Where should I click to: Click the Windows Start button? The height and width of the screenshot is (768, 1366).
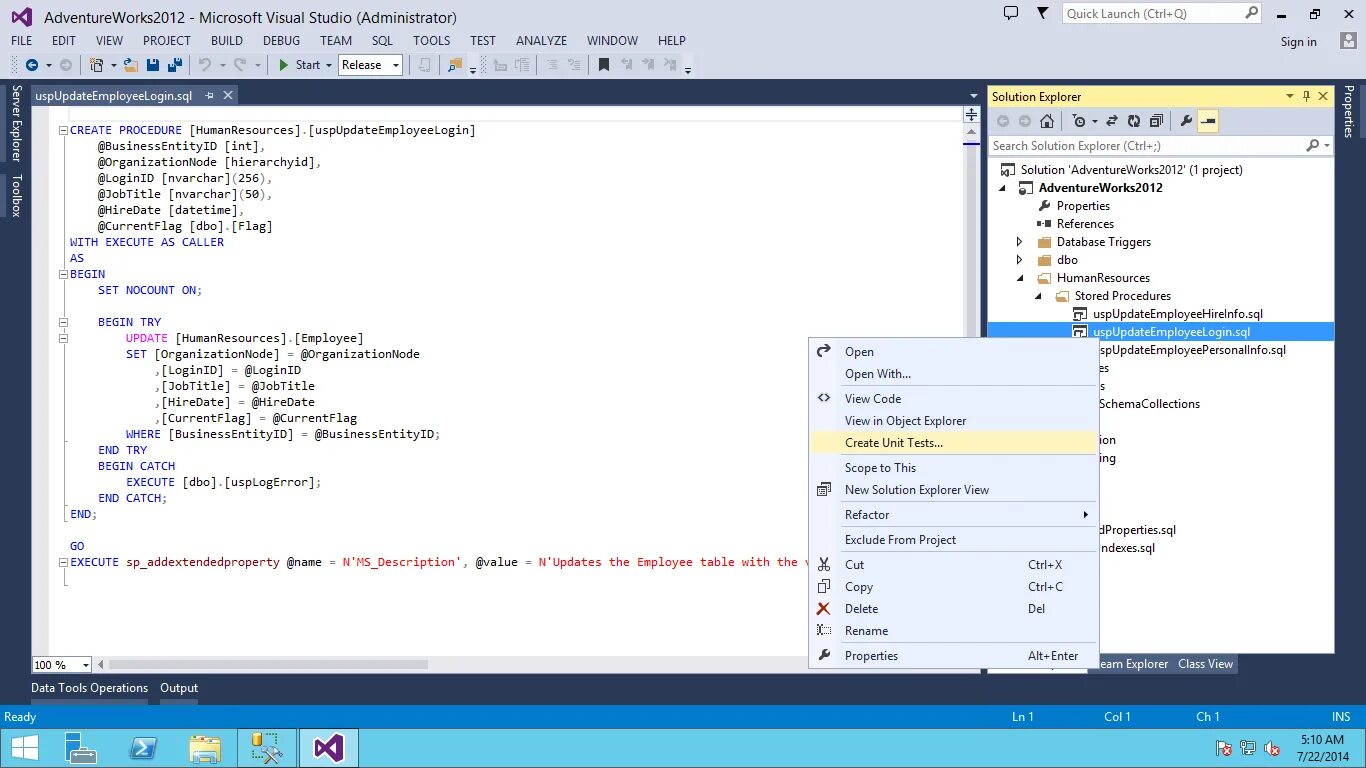[x=24, y=748]
